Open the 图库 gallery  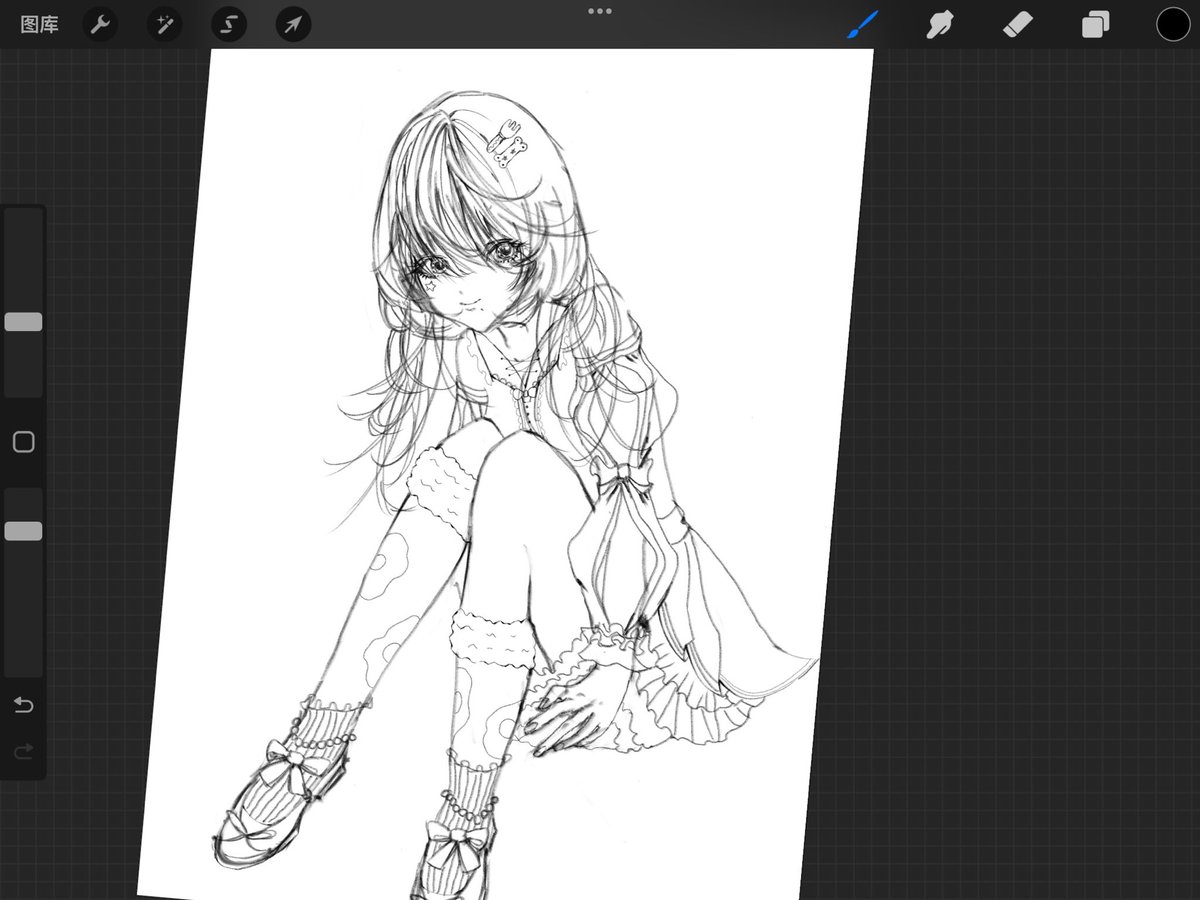[x=39, y=24]
